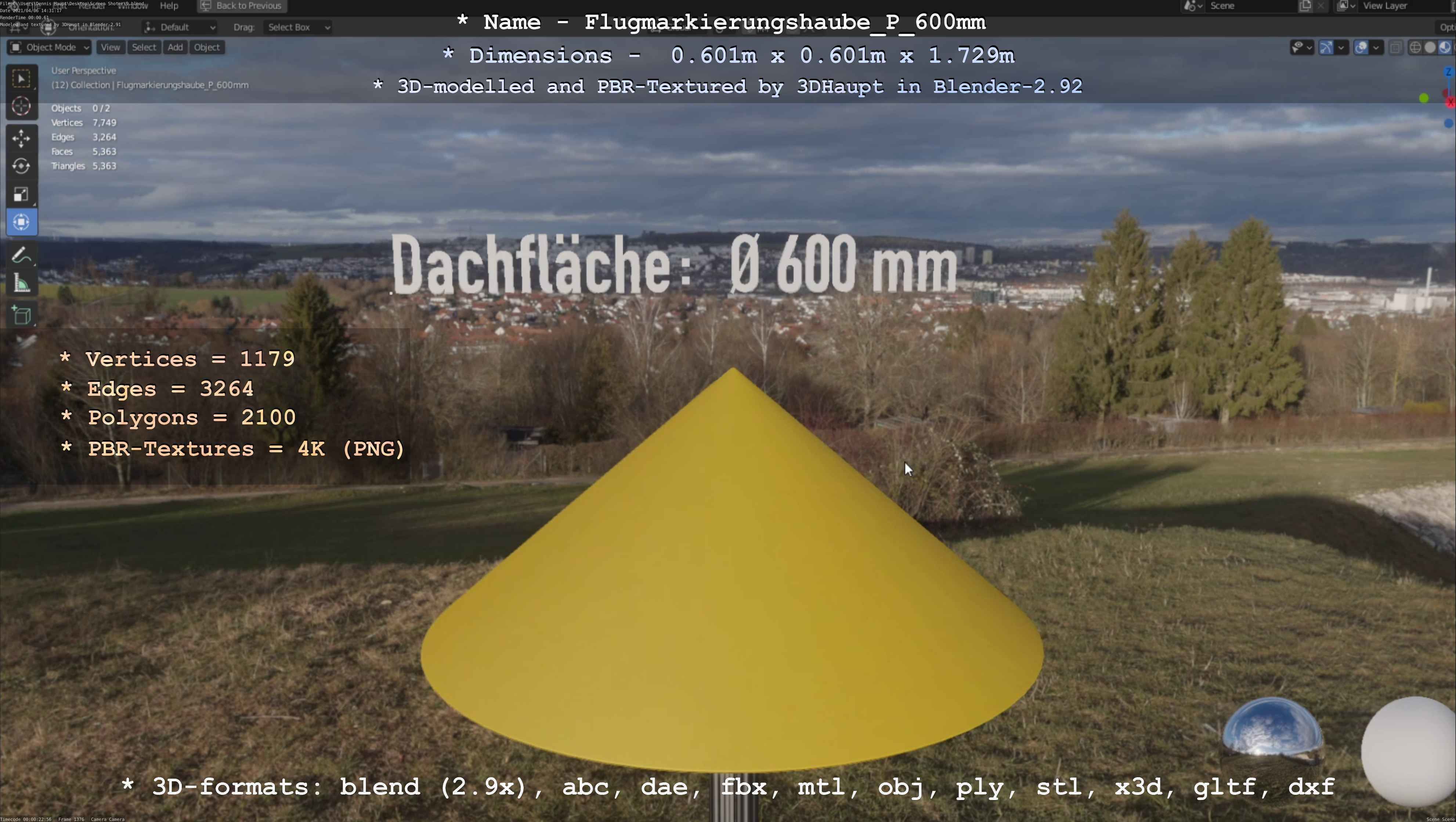Click the red X axis gizmo dot
The height and width of the screenshot is (822, 1456).
click(x=1450, y=102)
